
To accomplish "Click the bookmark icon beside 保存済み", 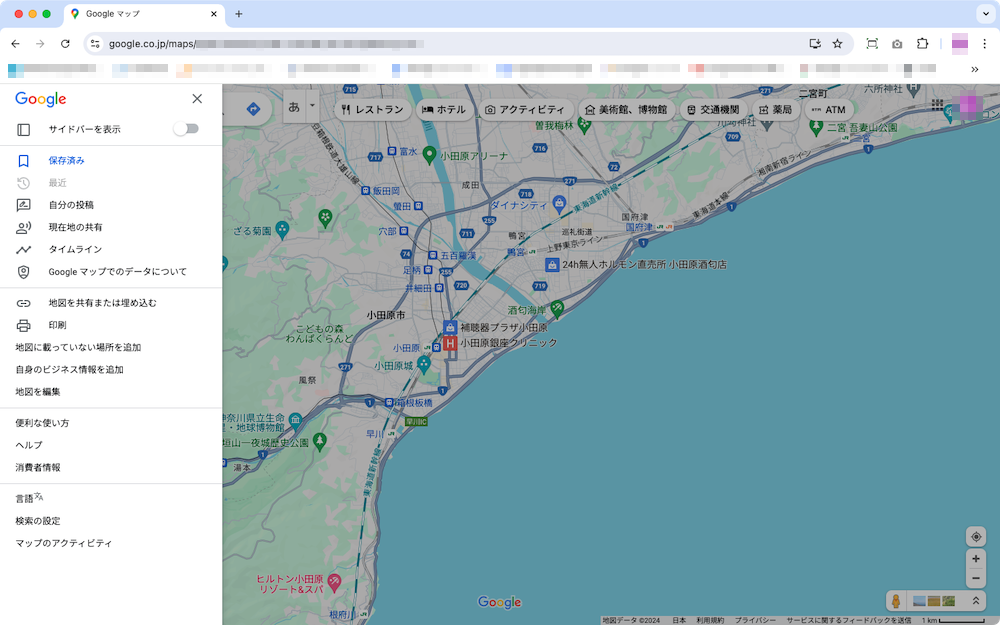I will (24, 161).
